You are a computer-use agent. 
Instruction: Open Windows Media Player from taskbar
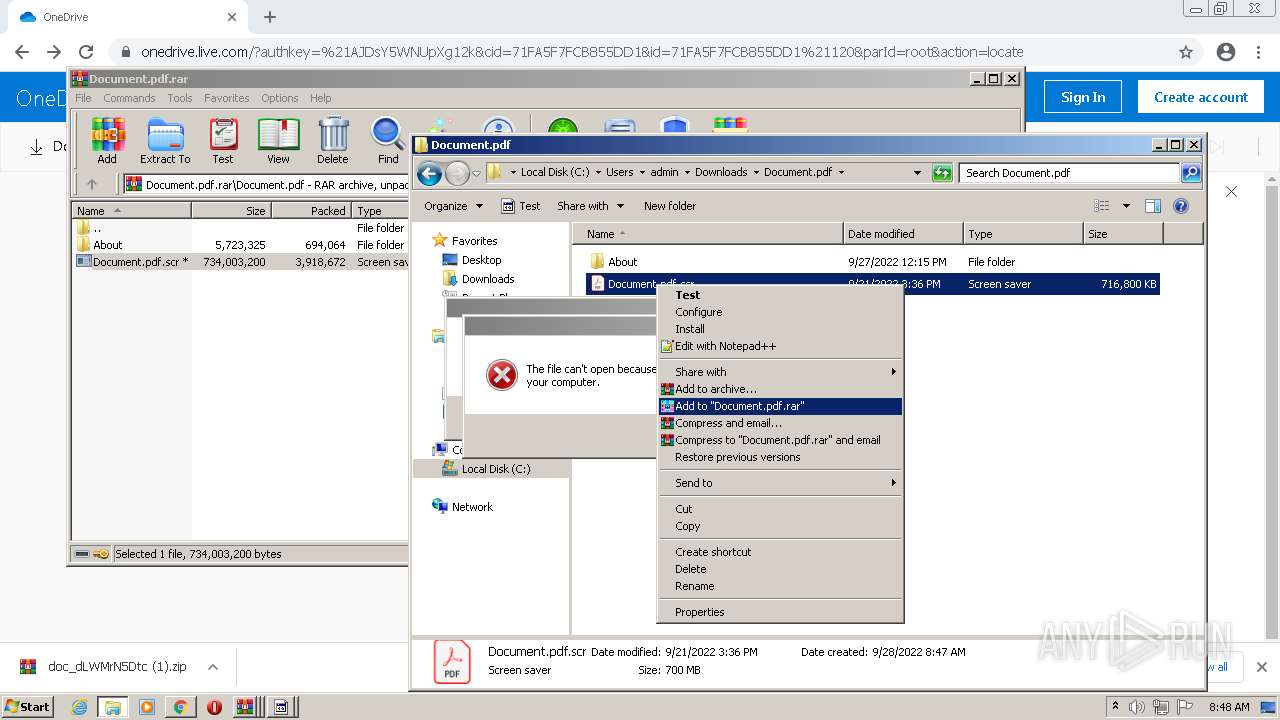tap(147, 707)
